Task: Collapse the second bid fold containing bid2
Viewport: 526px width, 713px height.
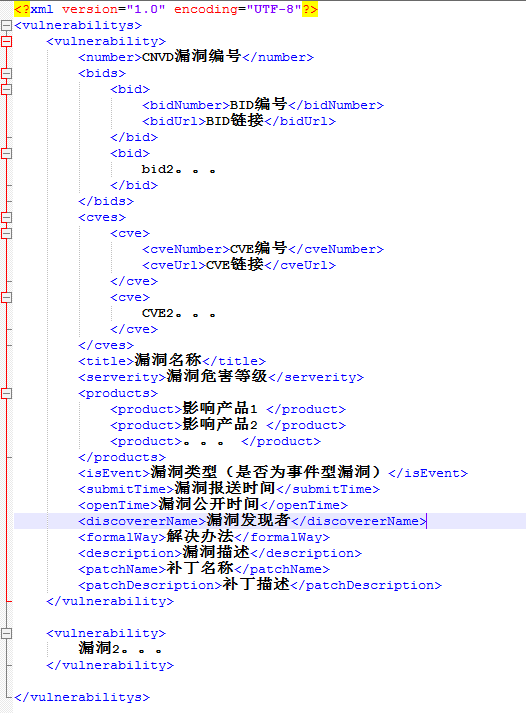Action: coord(6,153)
